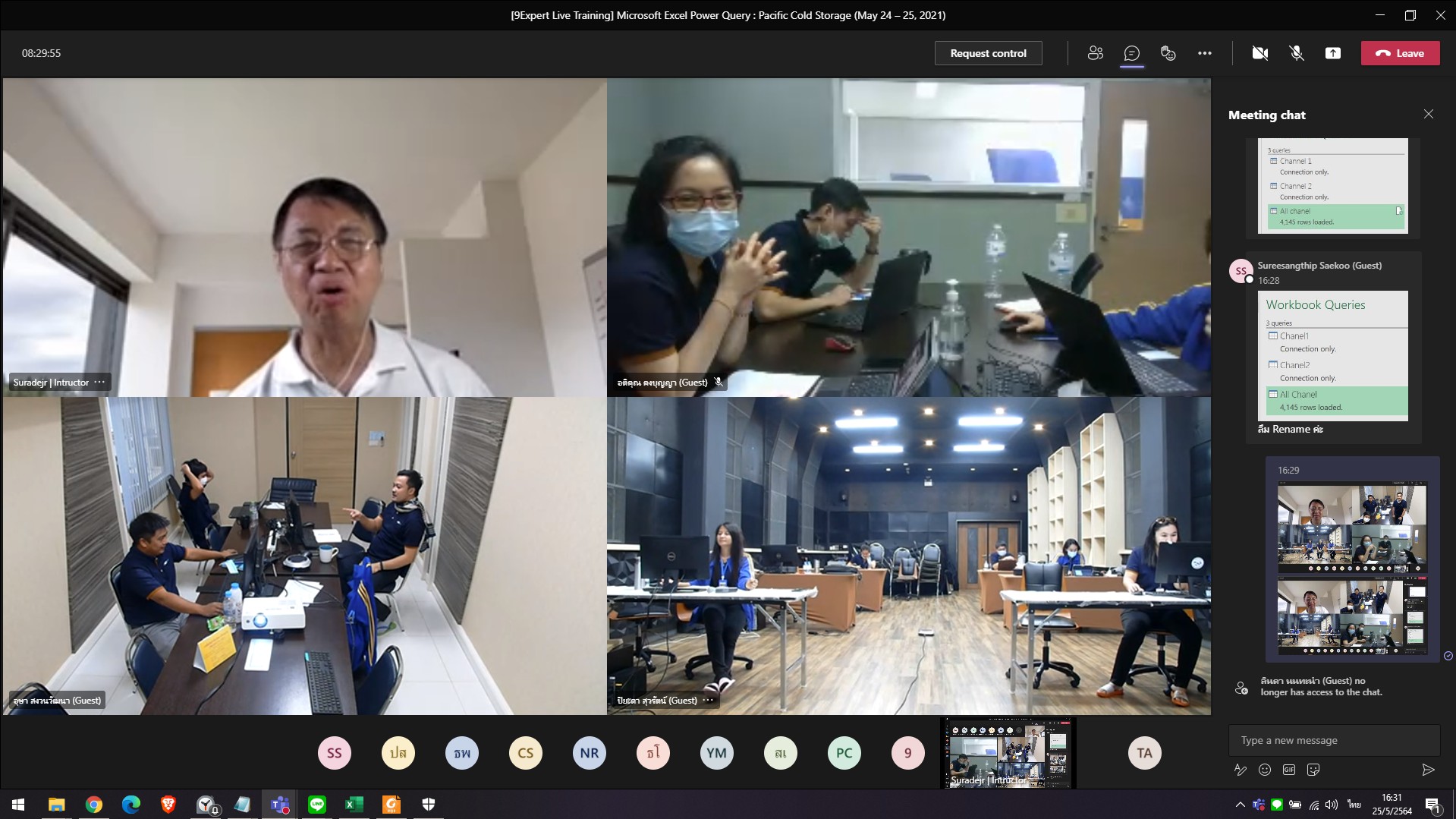
Task: Unmute the microphone
Action: tap(1295, 53)
